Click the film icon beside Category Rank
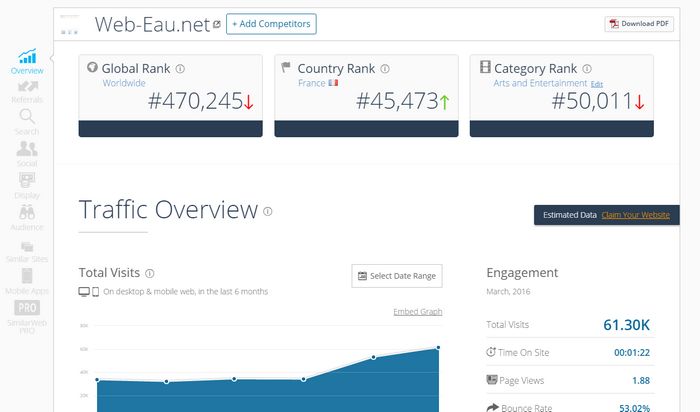 [485, 67]
